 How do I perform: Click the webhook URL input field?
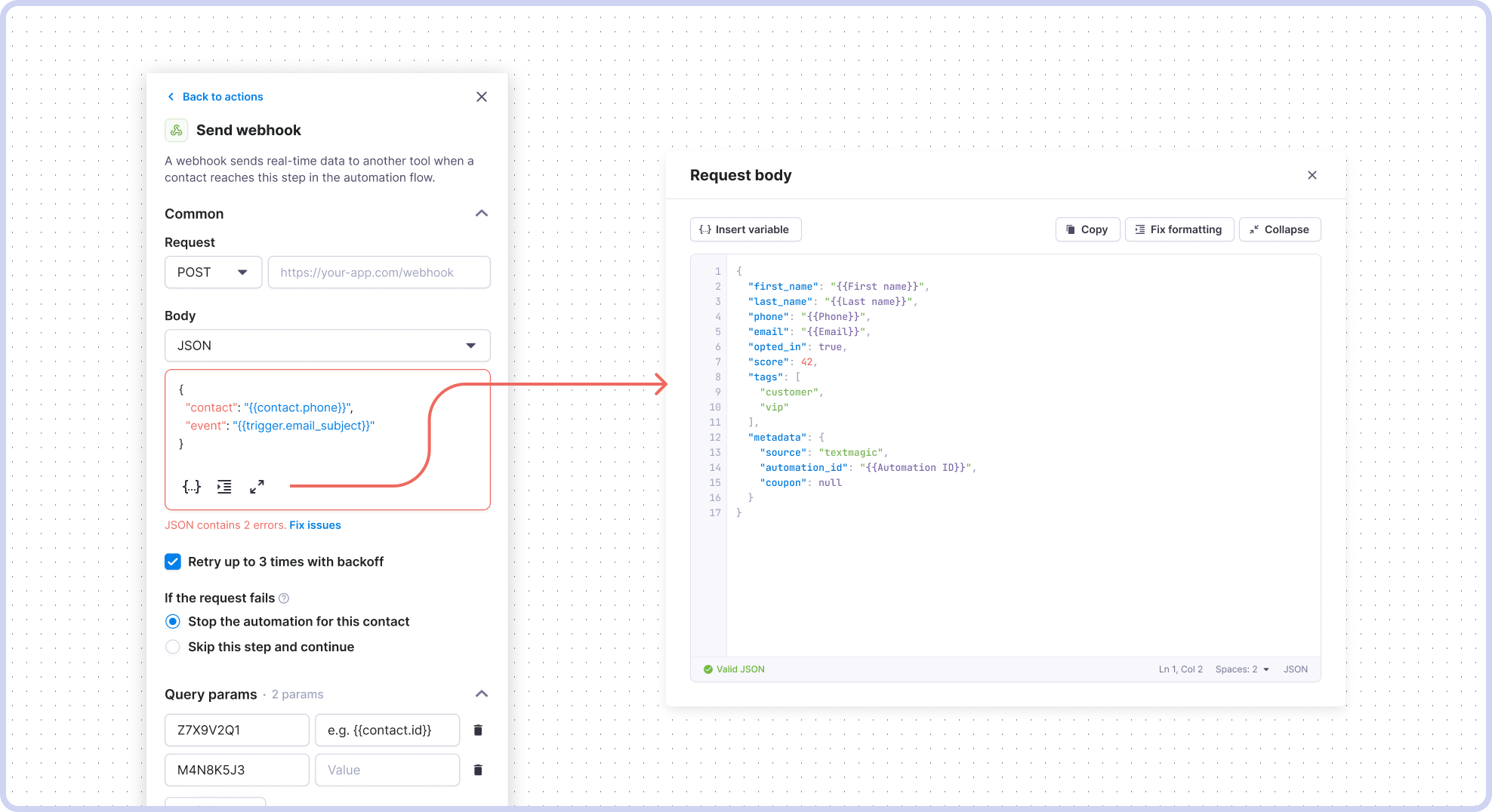tap(379, 272)
